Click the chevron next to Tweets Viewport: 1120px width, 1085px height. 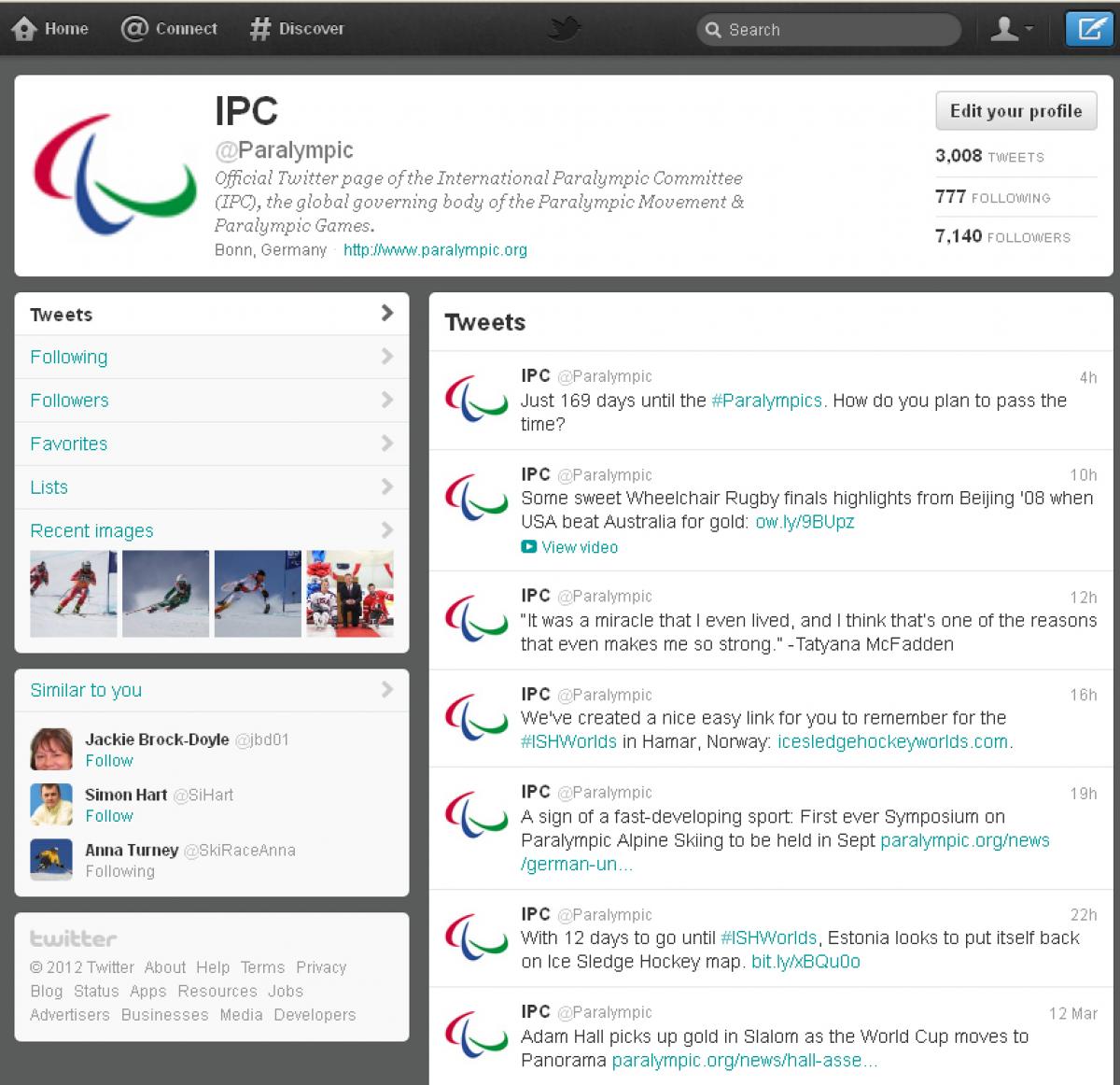click(x=387, y=313)
